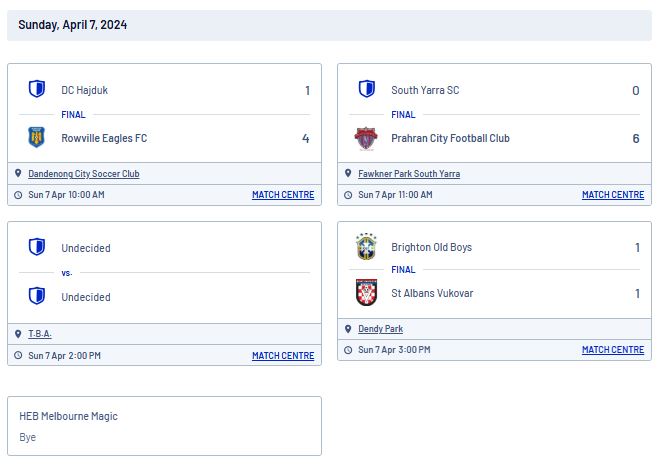Open the Dandenong City Soccer Club venue link
Image resolution: width=660 pixels, height=466 pixels.
click(84, 173)
